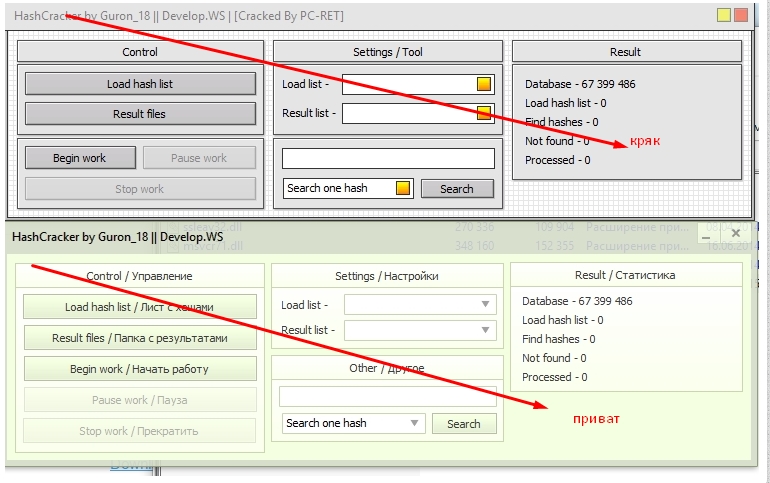The width and height of the screenshot is (770, 483).
Task: Click Database - 67 399 486 in Result / Статистика
Action: [577, 301]
